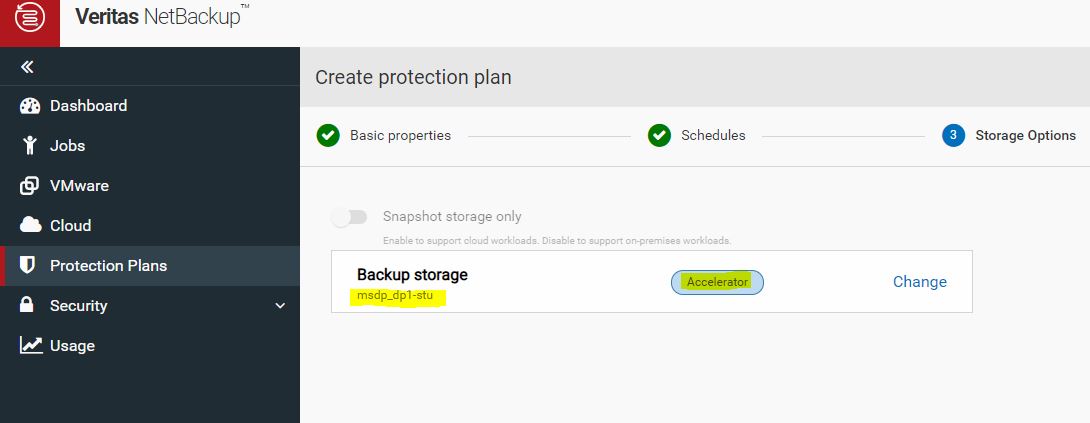Image resolution: width=1090 pixels, height=423 pixels.
Task: Collapse the sidebar with double-chevron icon
Action: [27, 67]
